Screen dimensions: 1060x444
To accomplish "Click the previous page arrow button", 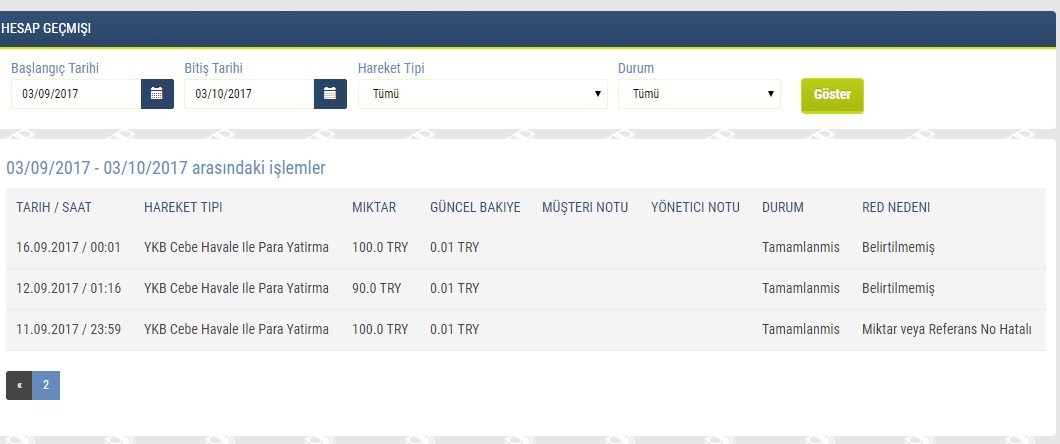I will point(19,385).
